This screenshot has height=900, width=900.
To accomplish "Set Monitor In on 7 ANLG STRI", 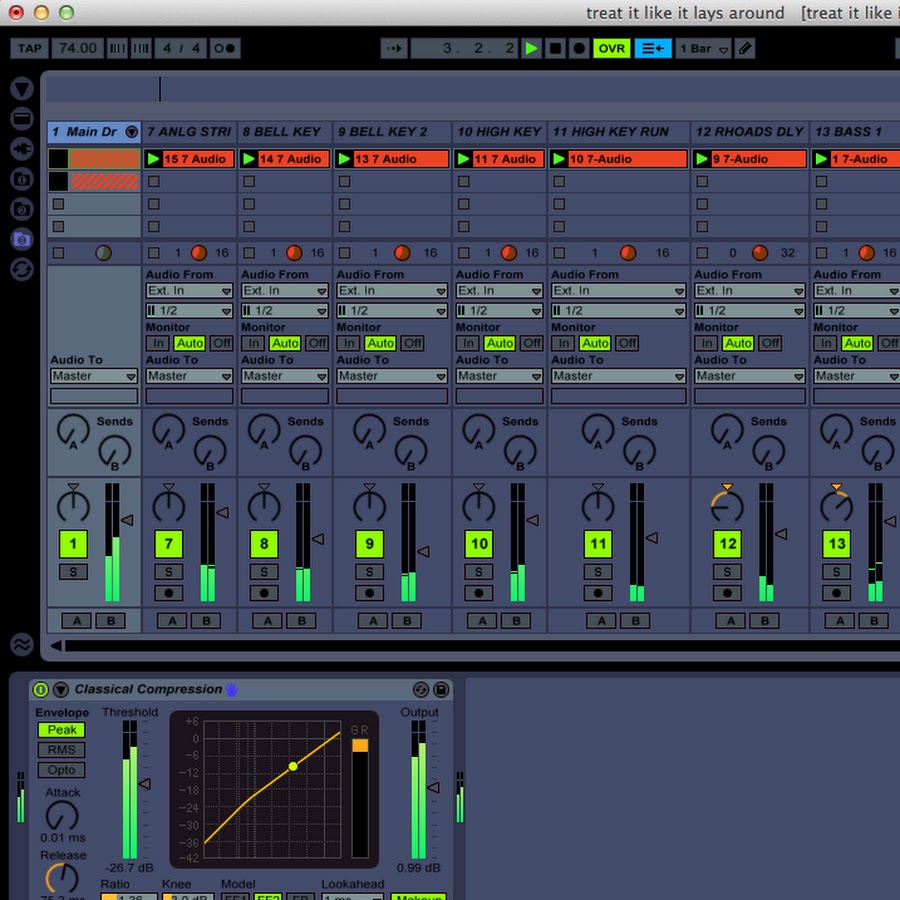I will pos(157,343).
